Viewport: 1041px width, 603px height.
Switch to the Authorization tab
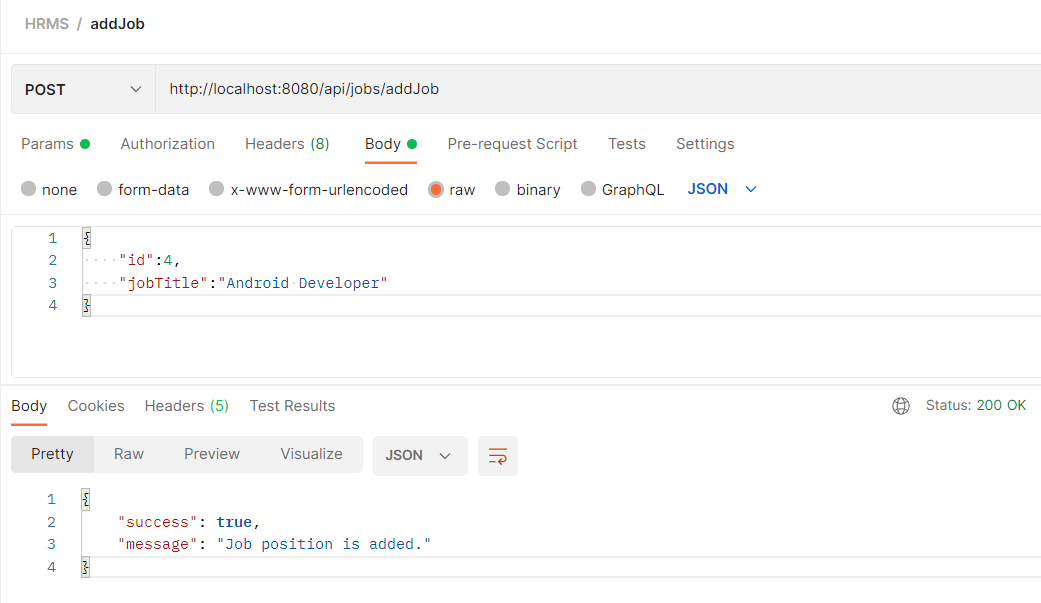[167, 144]
